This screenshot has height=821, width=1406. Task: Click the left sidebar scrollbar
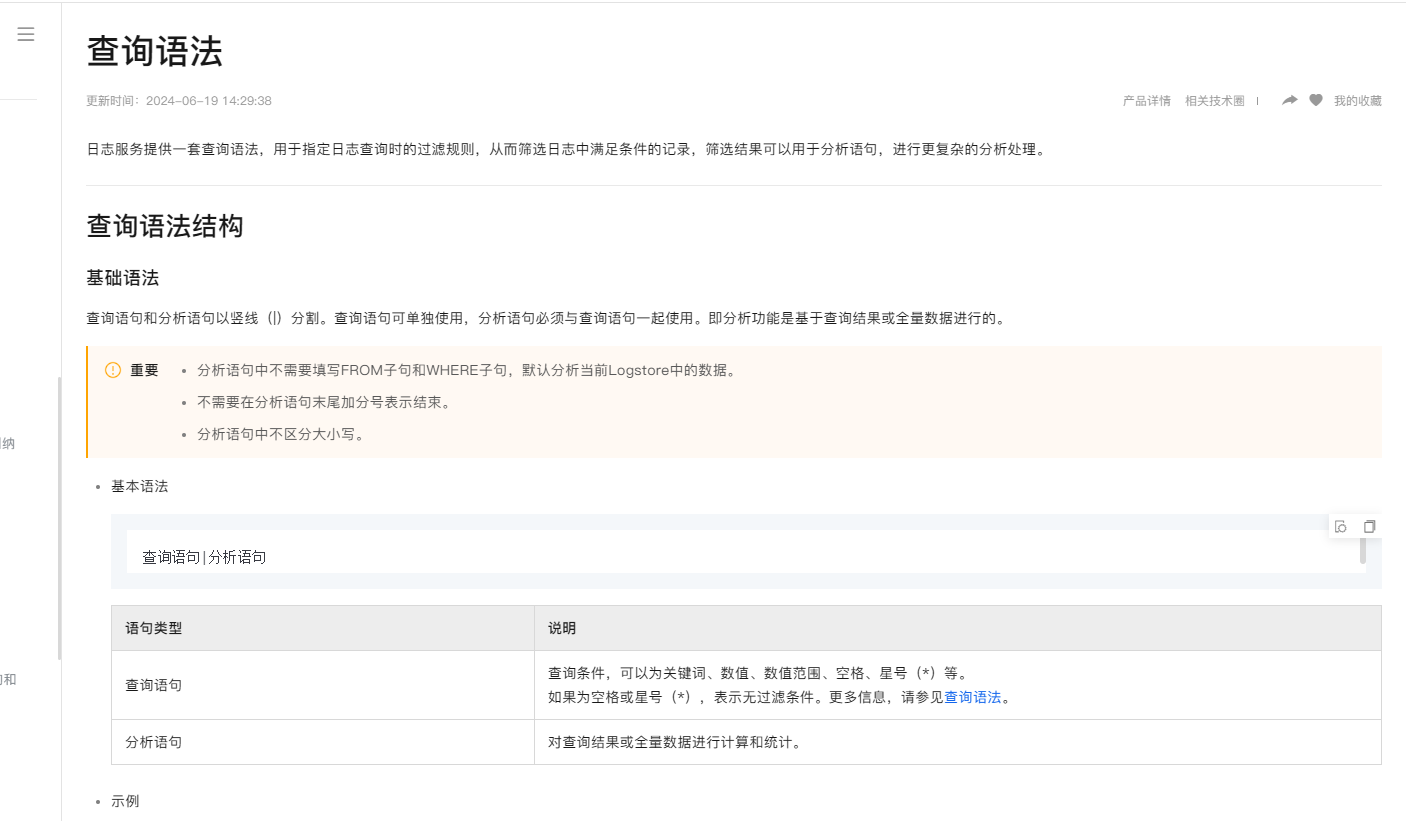coord(59,518)
